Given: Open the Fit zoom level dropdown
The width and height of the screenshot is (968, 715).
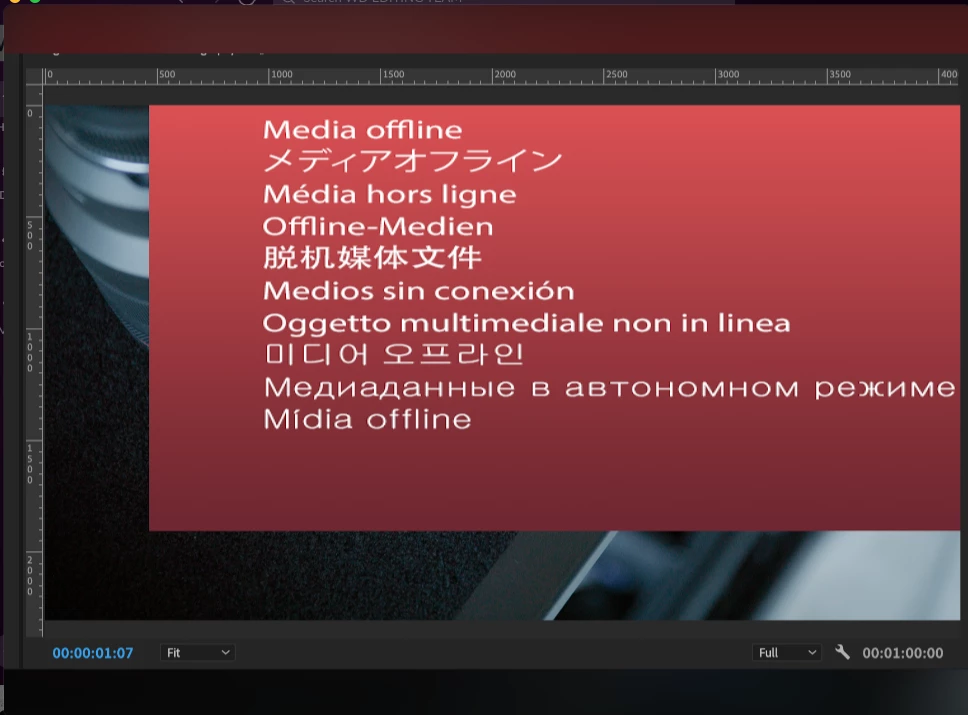Looking at the screenshot, I should [x=198, y=653].
